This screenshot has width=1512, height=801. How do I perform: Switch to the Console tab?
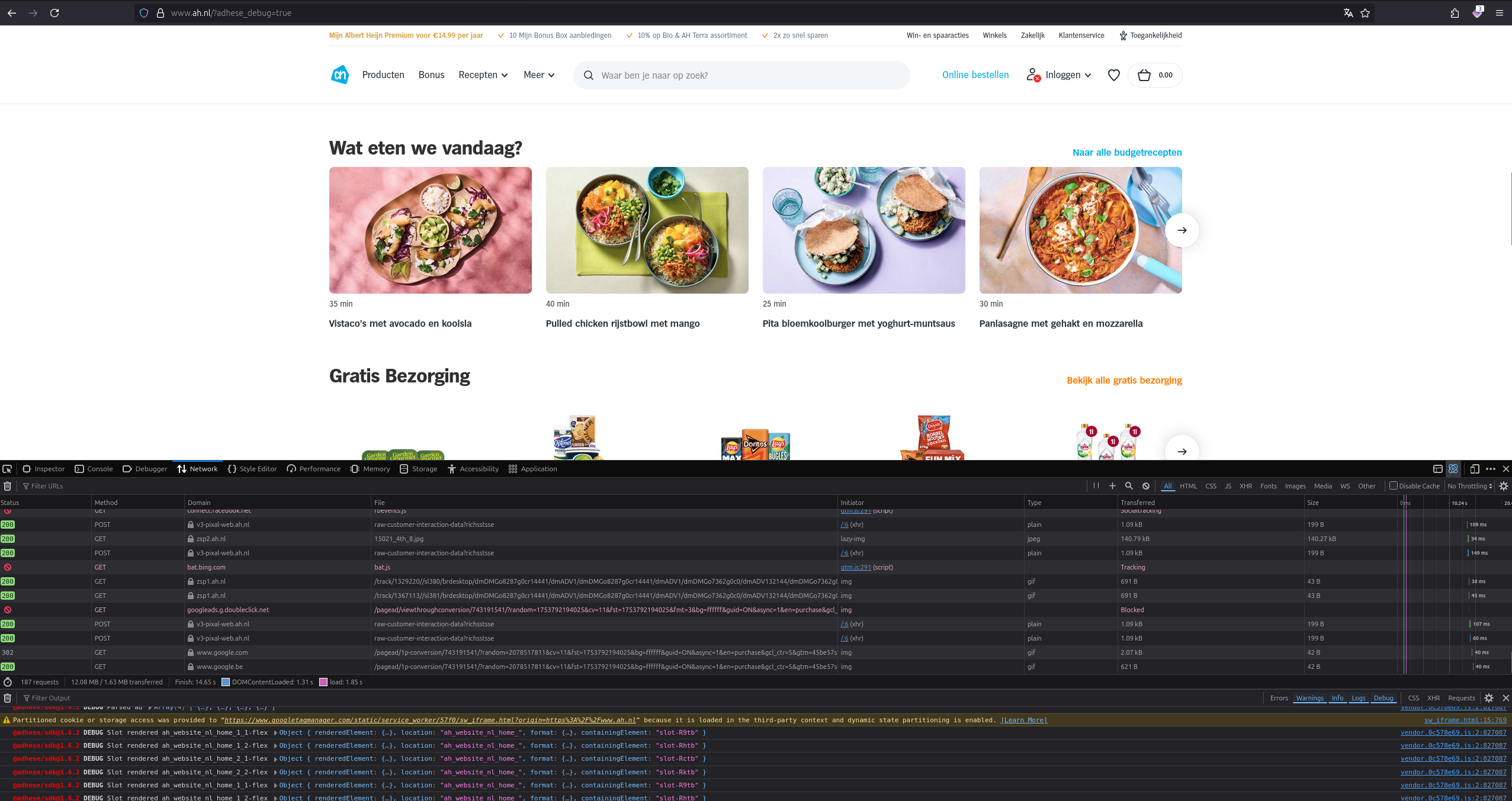coord(94,469)
